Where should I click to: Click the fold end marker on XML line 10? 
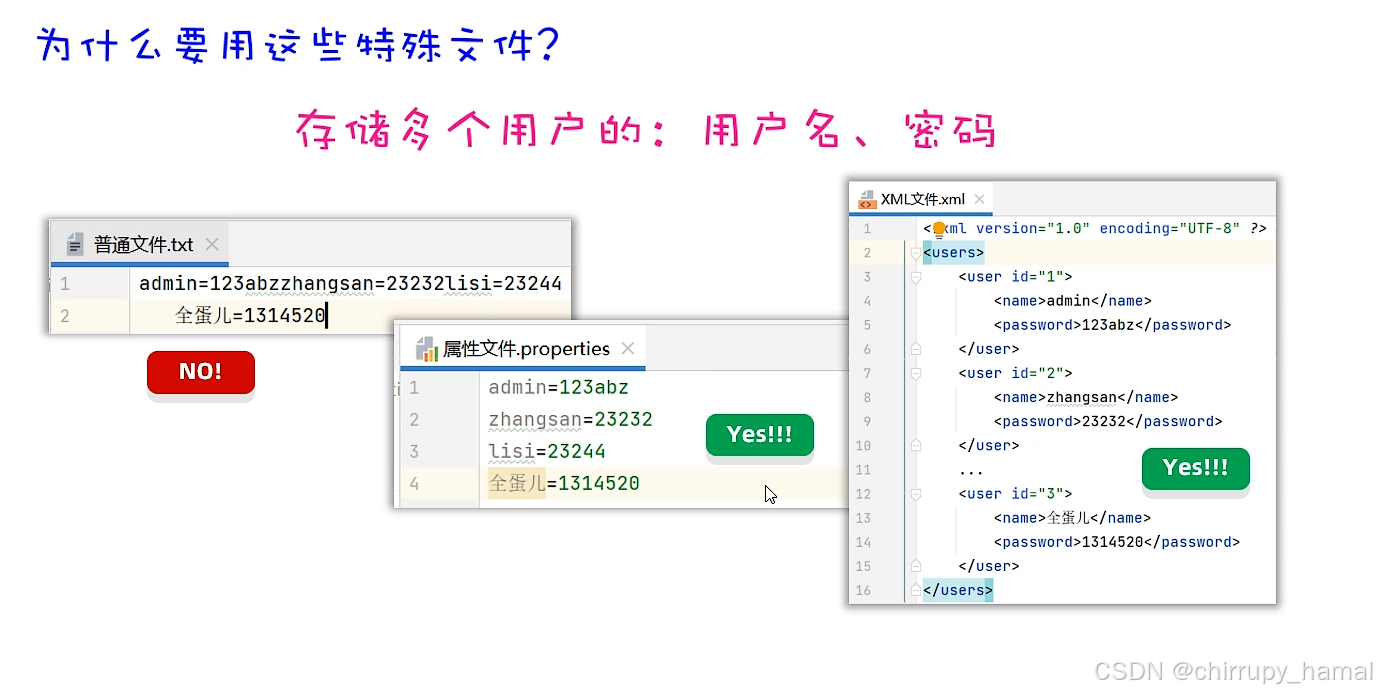914,446
